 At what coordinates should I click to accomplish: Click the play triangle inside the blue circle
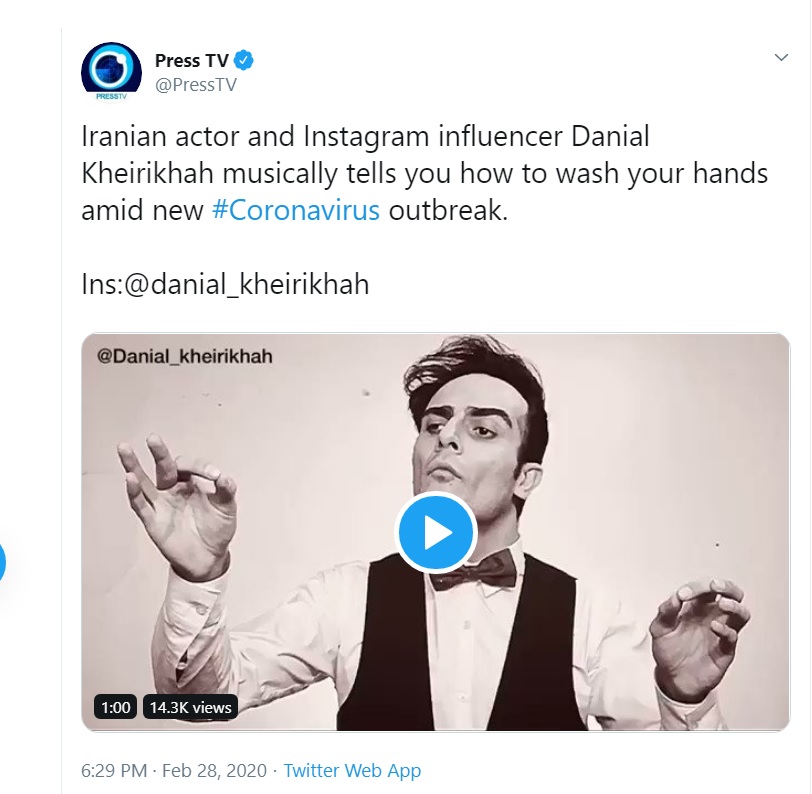tap(440, 533)
